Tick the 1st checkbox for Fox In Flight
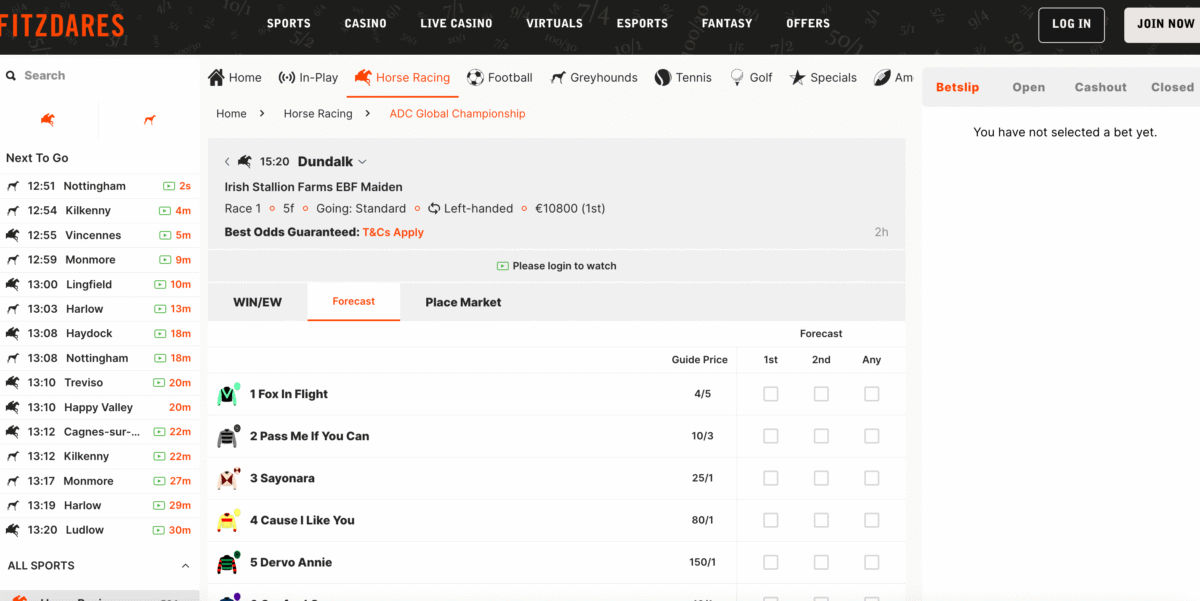The height and width of the screenshot is (601, 1200). pyautogui.click(x=770, y=394)
